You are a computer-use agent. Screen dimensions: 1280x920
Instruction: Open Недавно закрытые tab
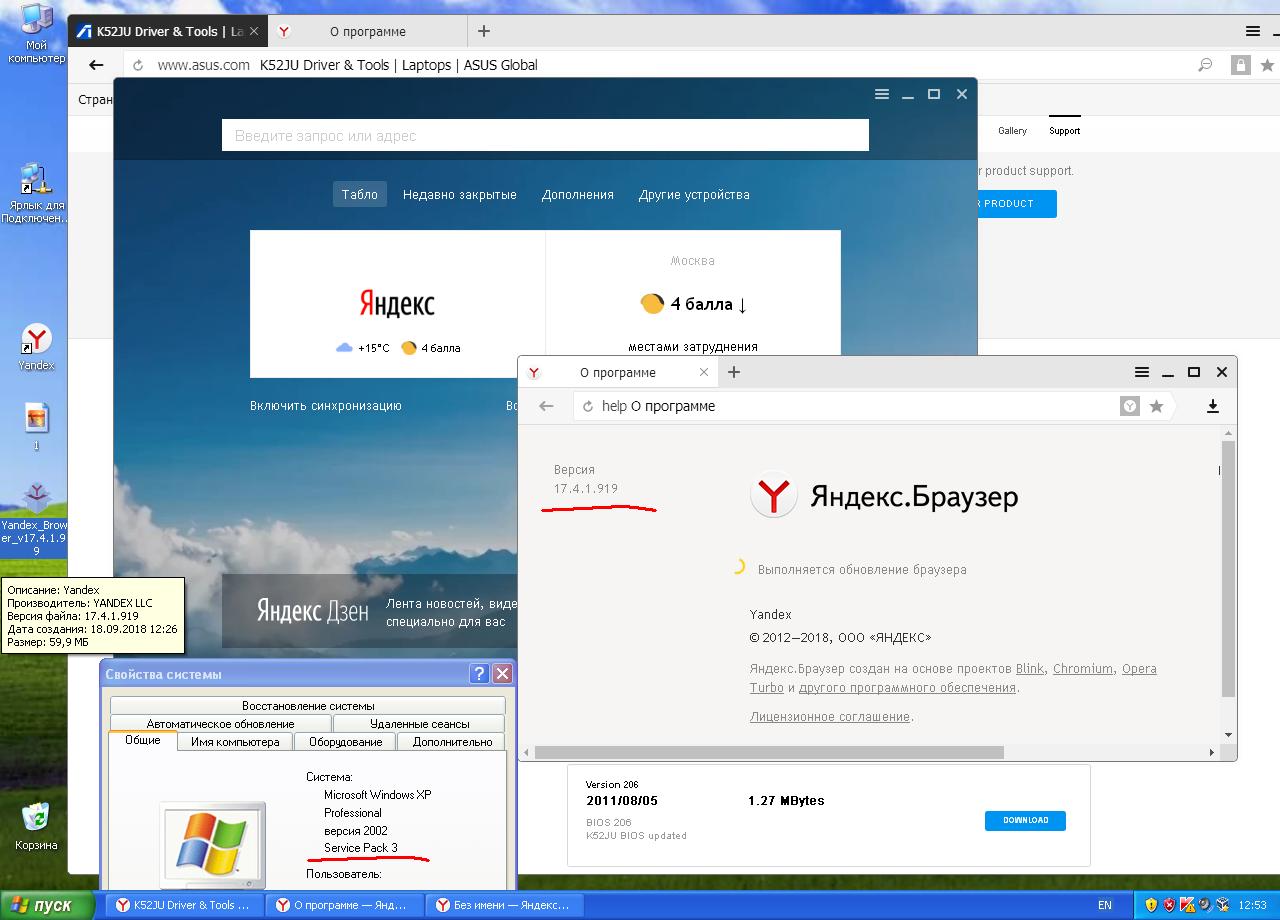460,194
